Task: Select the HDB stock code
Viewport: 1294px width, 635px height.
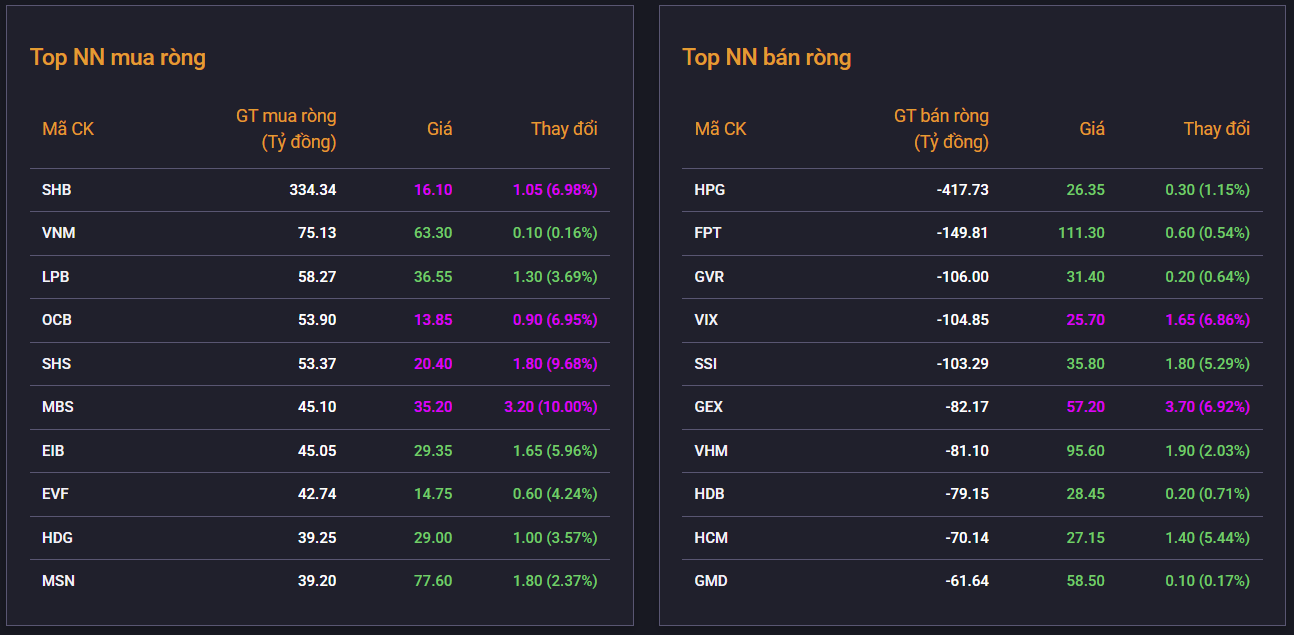Action: point(710,494)
